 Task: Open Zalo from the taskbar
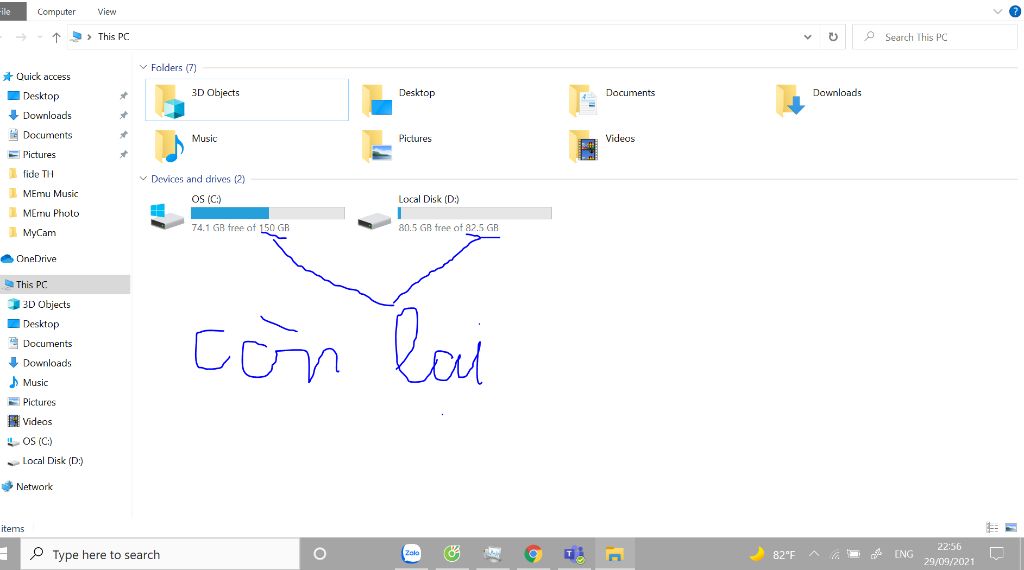(x=411, y=554)
